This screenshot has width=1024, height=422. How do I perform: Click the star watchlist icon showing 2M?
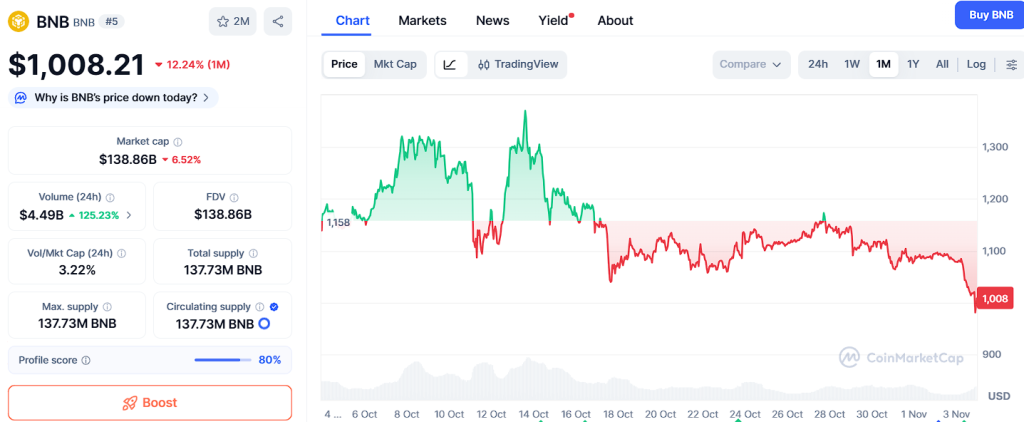(233, 21)
